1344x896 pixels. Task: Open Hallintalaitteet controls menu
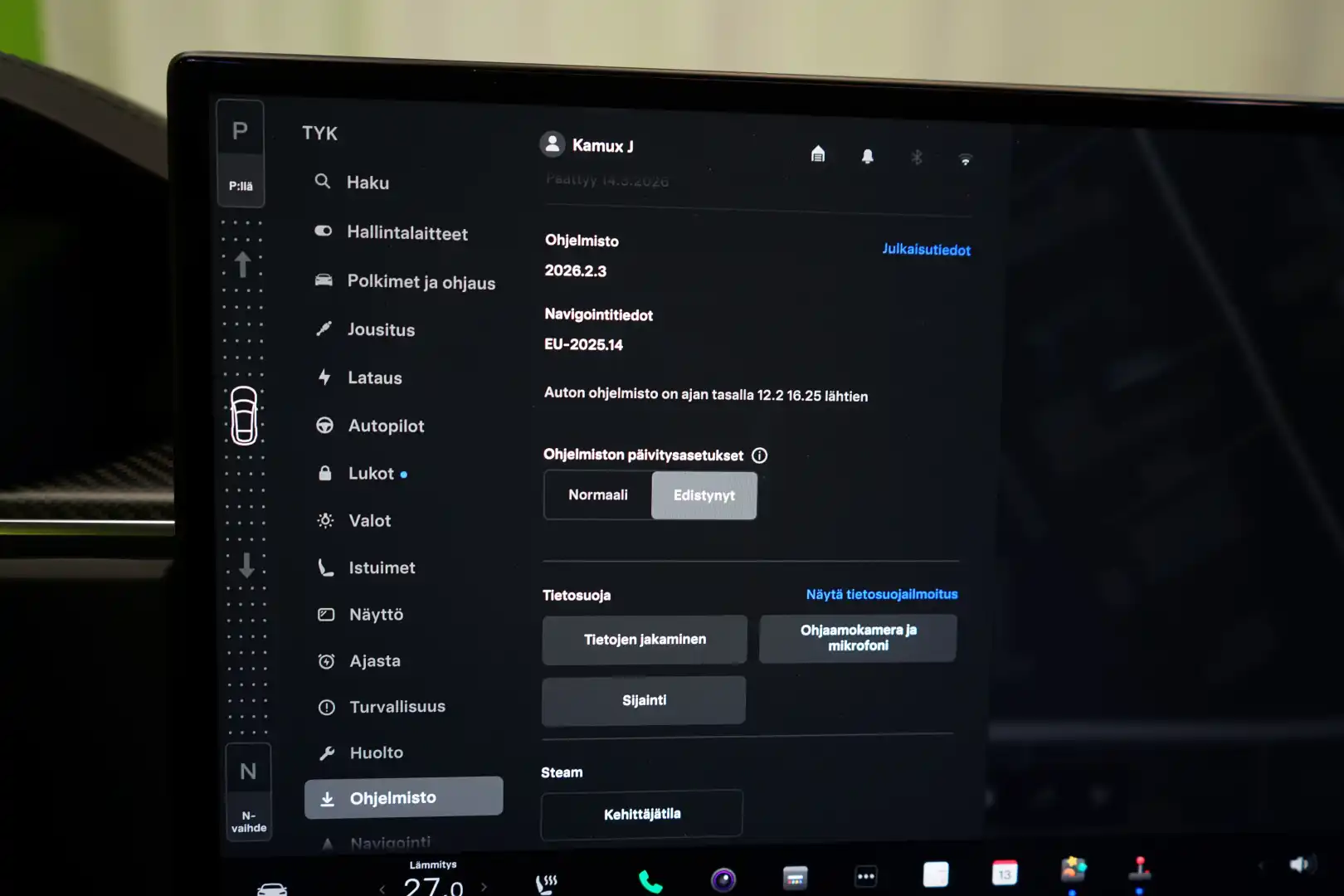tap(391, 232)
